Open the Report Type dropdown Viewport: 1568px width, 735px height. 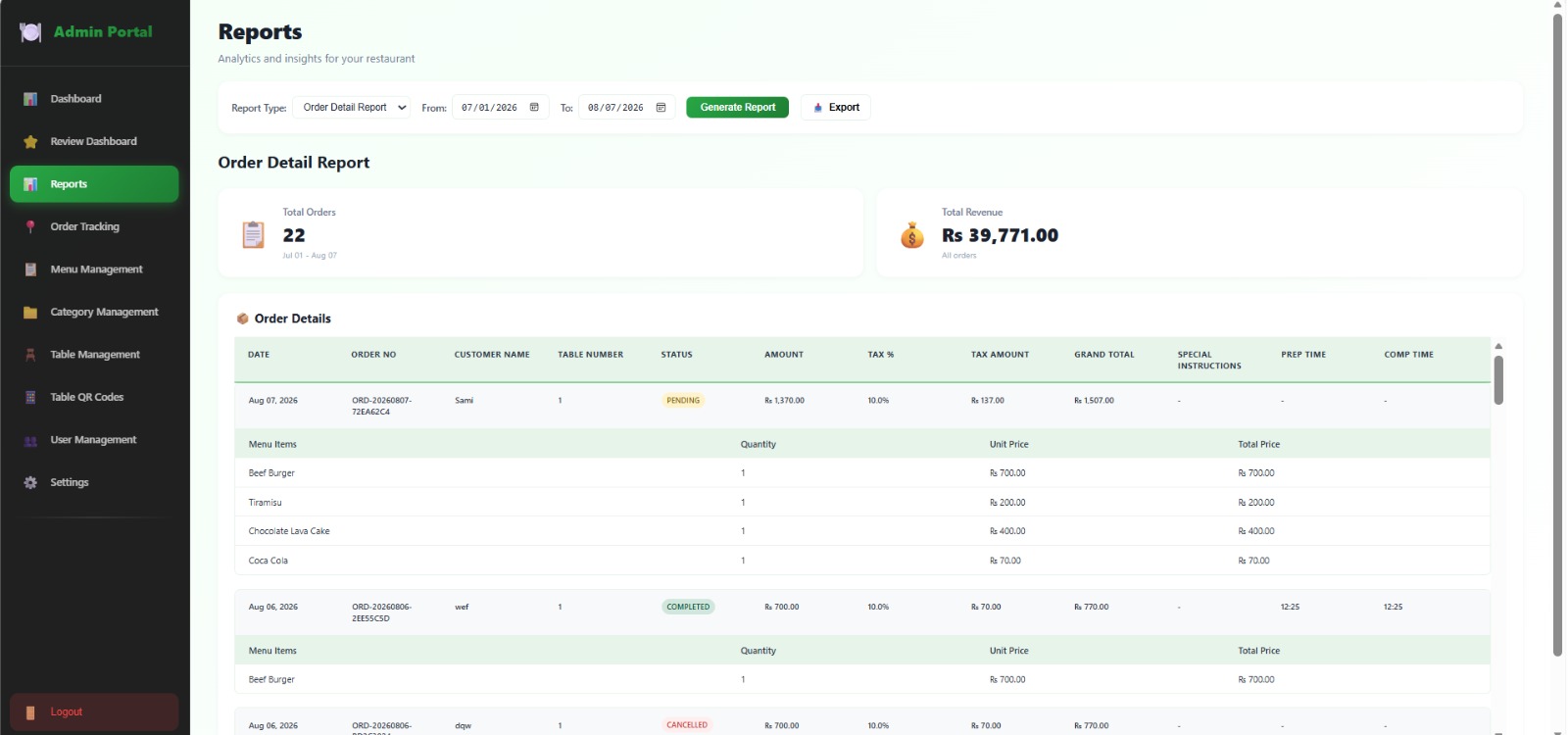point(351,108)
